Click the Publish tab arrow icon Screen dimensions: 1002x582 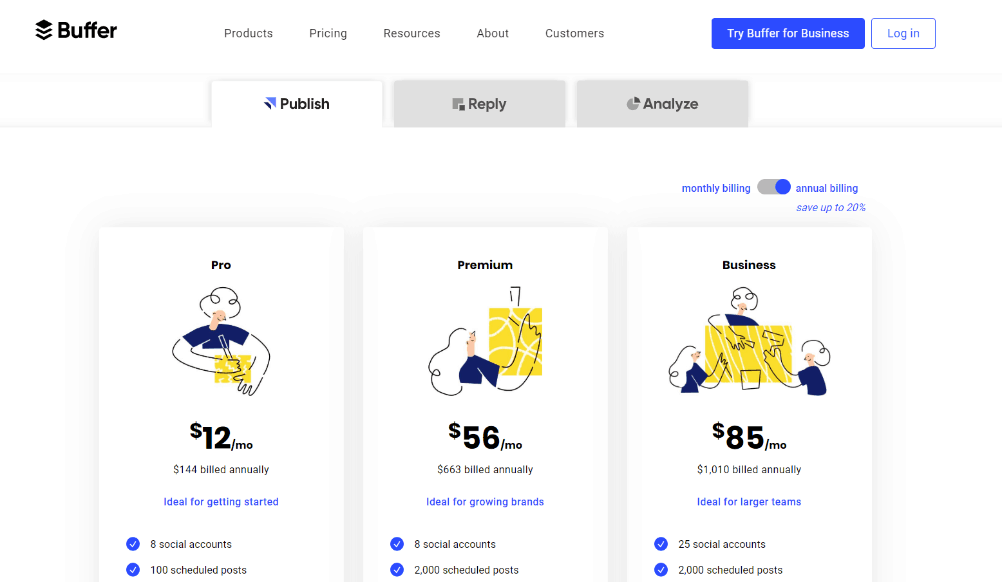(x=270, y=103)
